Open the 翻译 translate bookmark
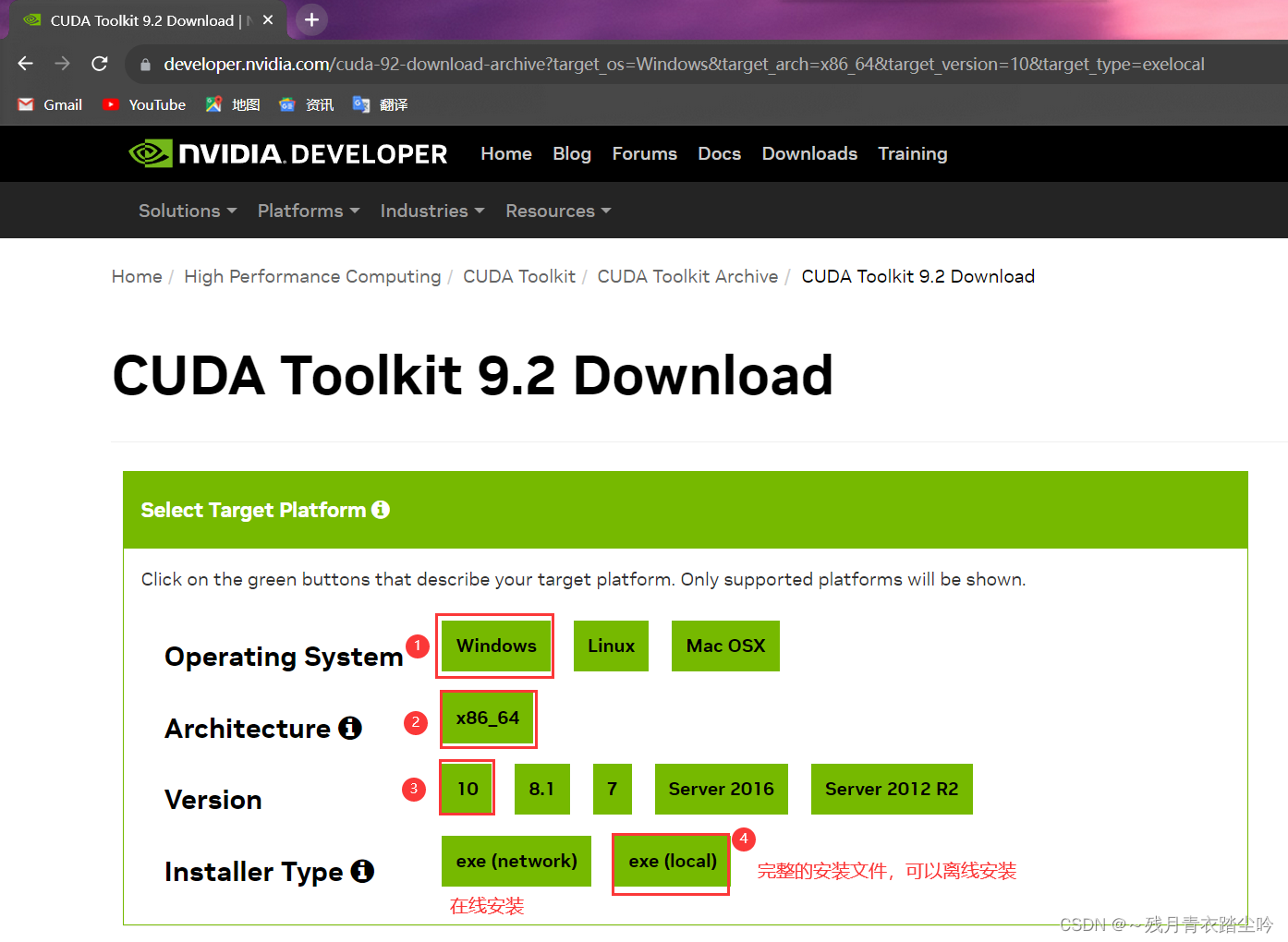This screenshot has width=1288, height=942. coord(381,104)
